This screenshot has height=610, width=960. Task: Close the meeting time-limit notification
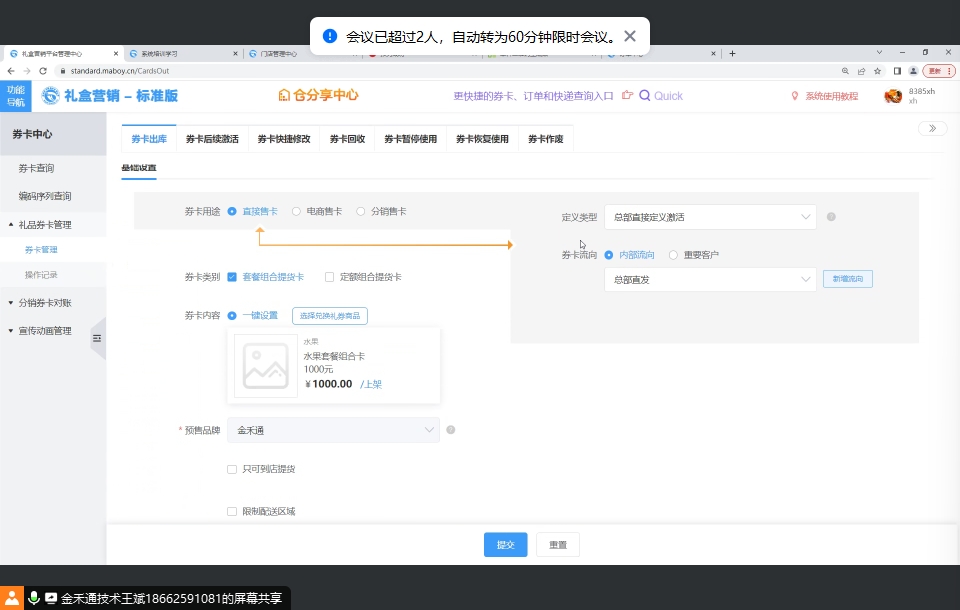(x=629, y=37)
